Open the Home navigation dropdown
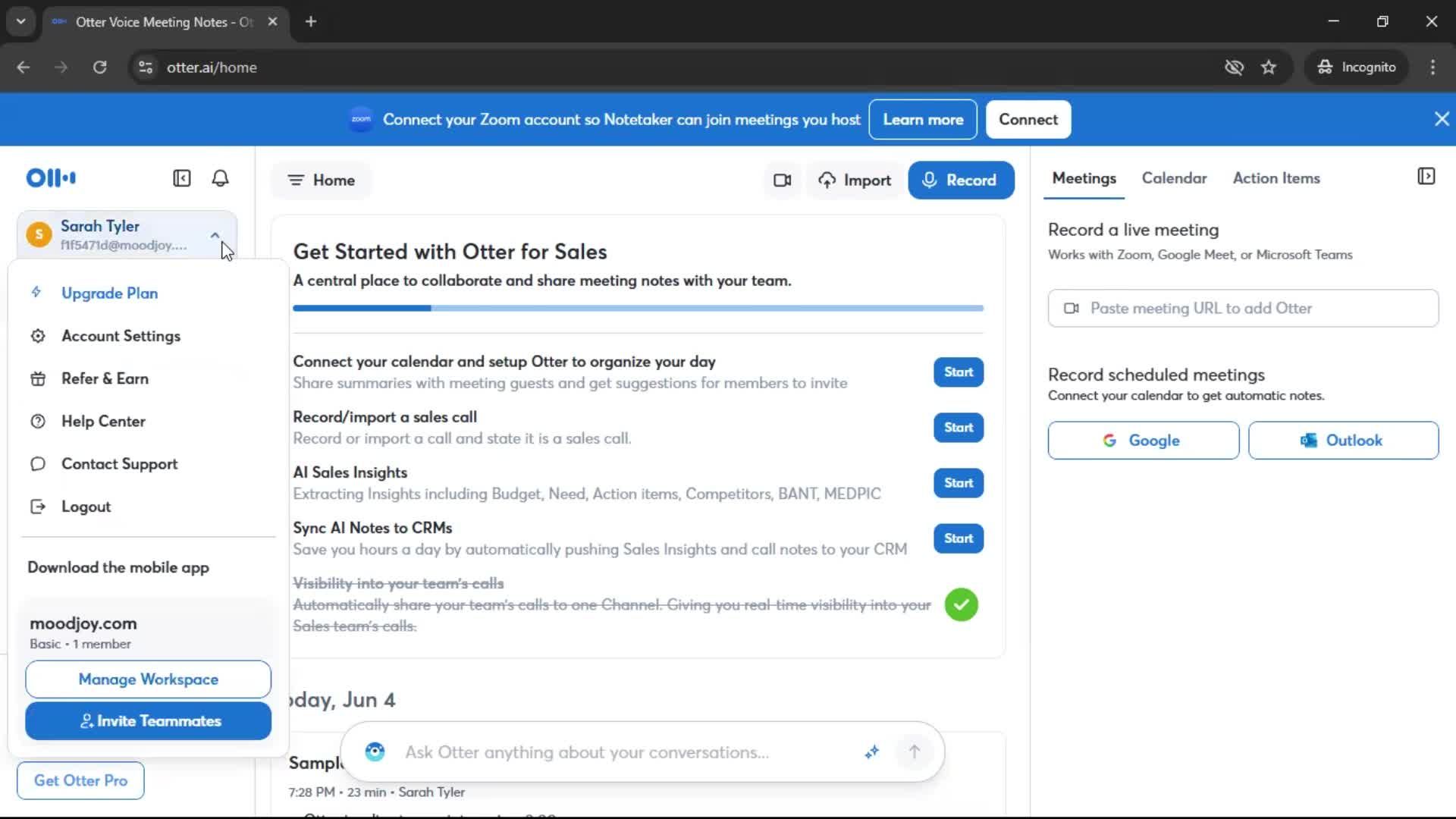 click(x=321, y=180)
